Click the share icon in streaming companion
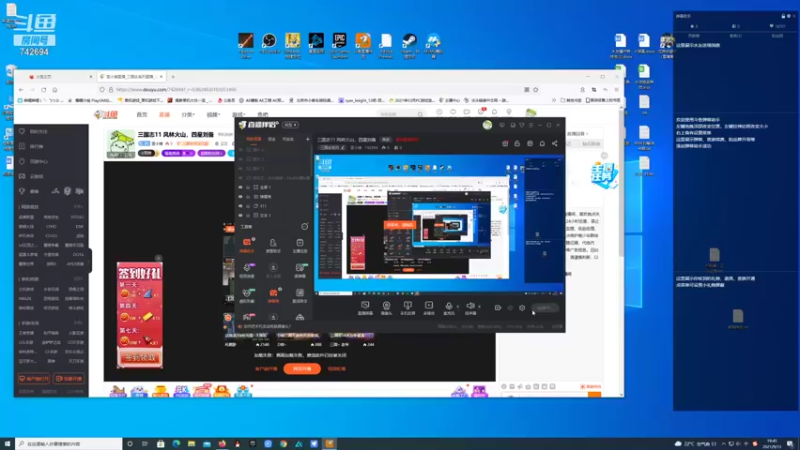The width and height of the screenshot is (800, 450). [555, 143]
